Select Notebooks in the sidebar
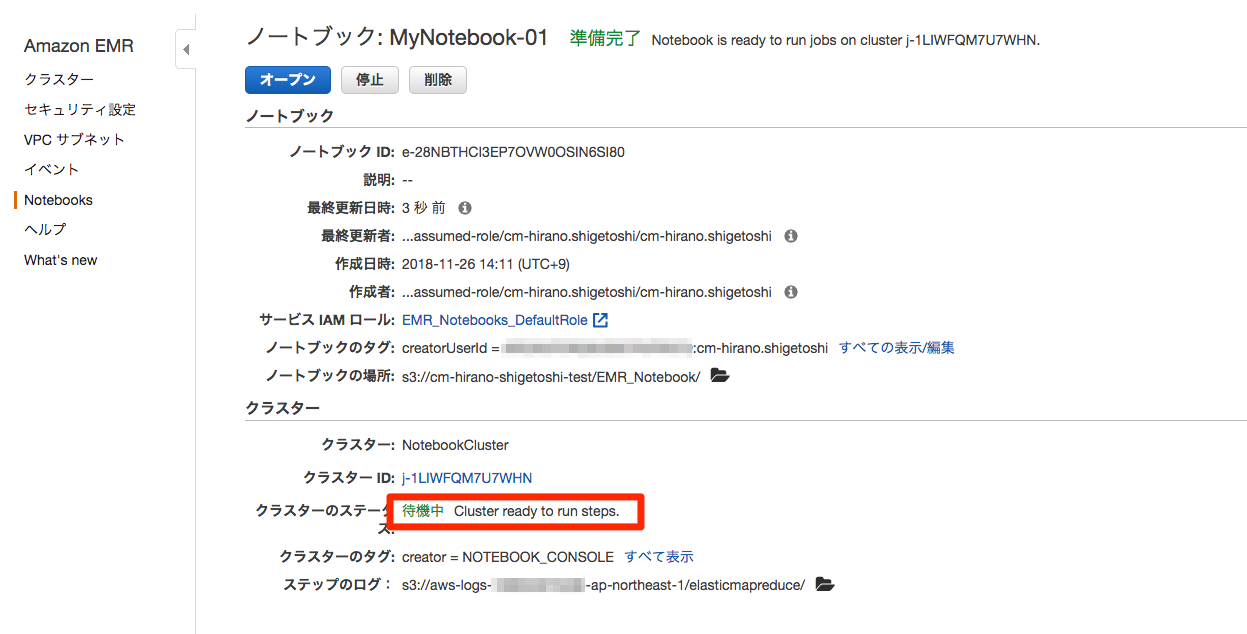This screenshot has height=634, width=1247. click(x=57, y=199)
